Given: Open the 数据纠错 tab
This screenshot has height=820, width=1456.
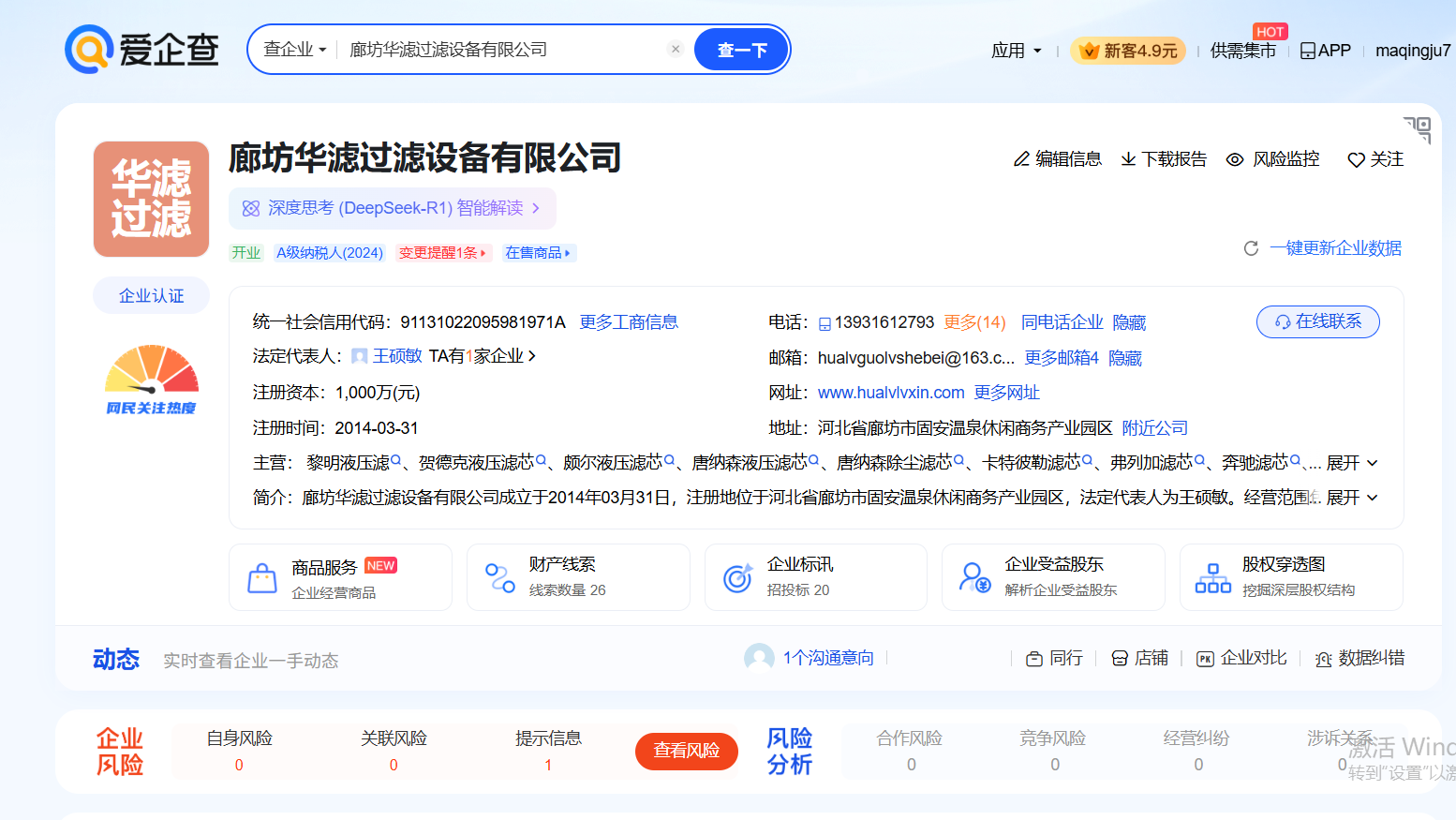Looking at the screenshot, I should click(1359, 658).
